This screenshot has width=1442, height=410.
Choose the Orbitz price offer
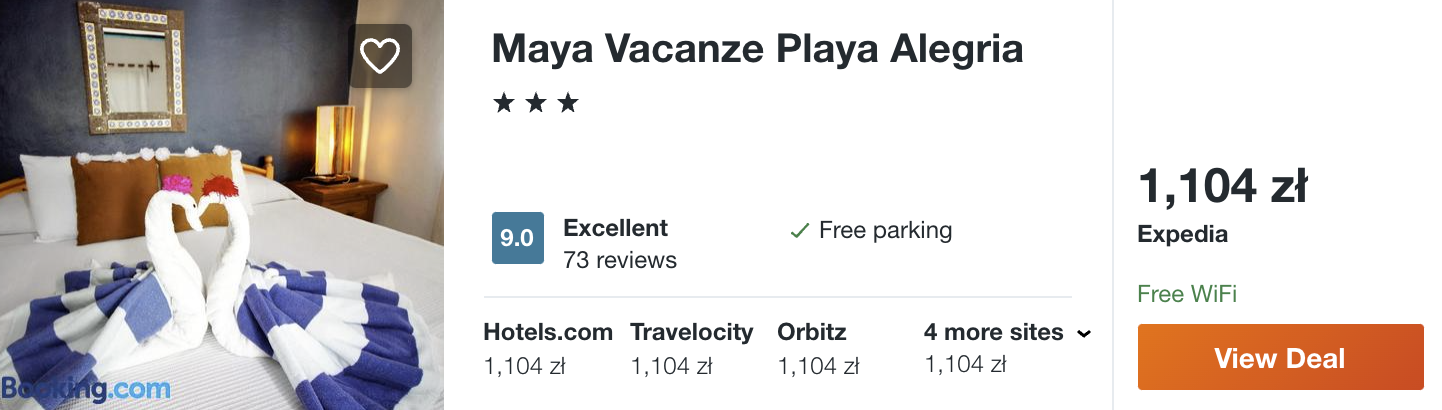[x=817, y=348]
